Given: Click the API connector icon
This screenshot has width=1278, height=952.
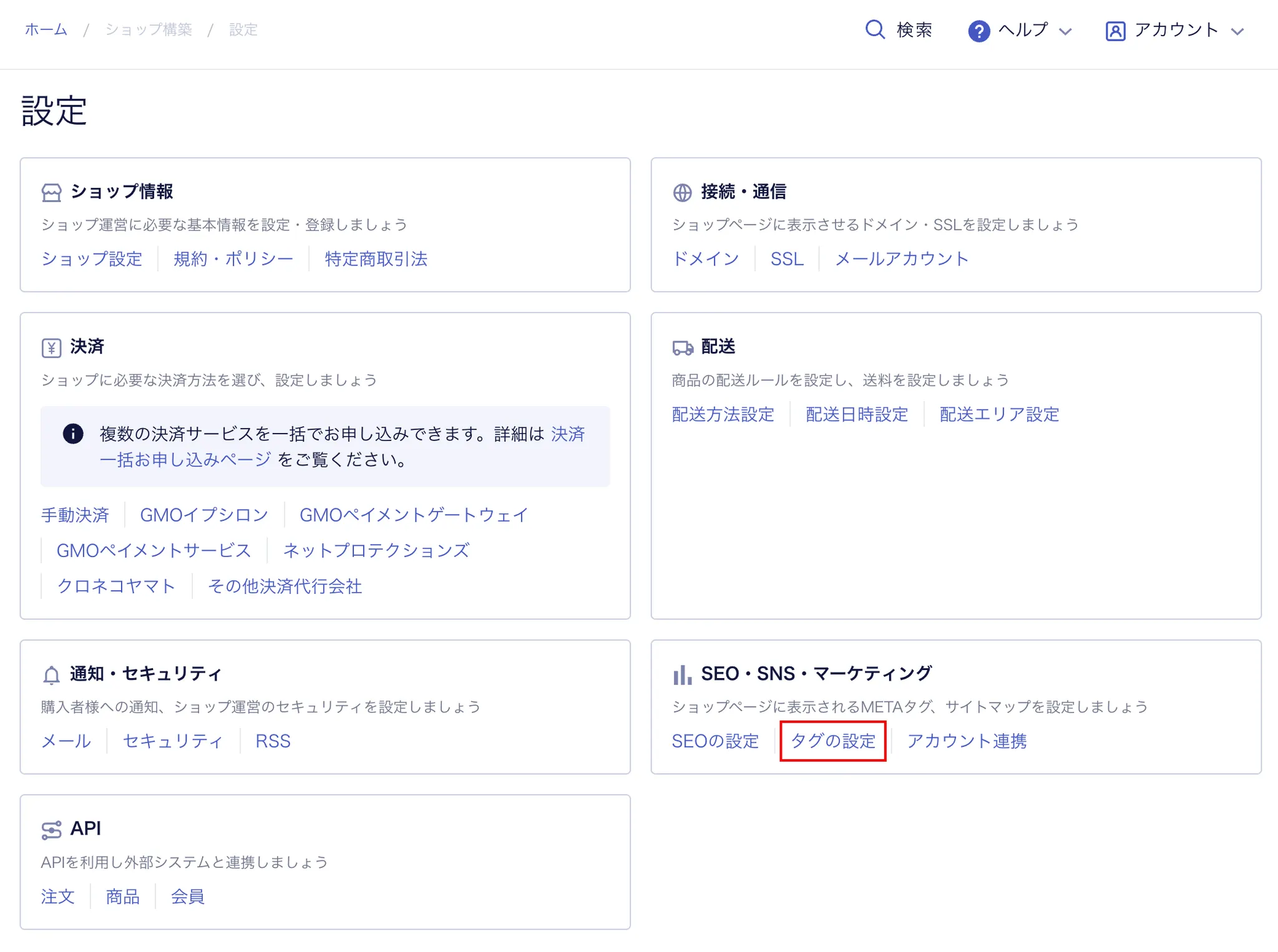Looking at the screenshot, I should (x=52, y=830).
